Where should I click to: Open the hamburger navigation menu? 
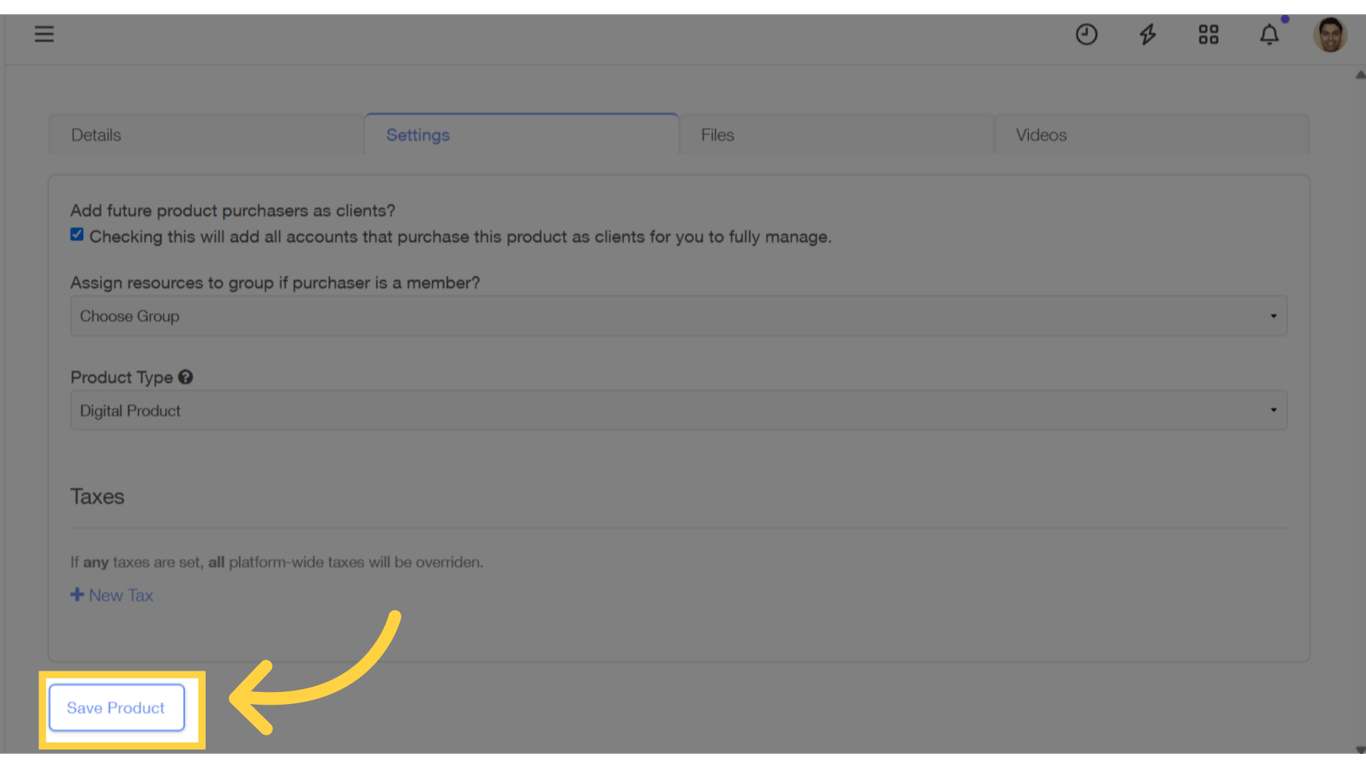click(44, 34)
